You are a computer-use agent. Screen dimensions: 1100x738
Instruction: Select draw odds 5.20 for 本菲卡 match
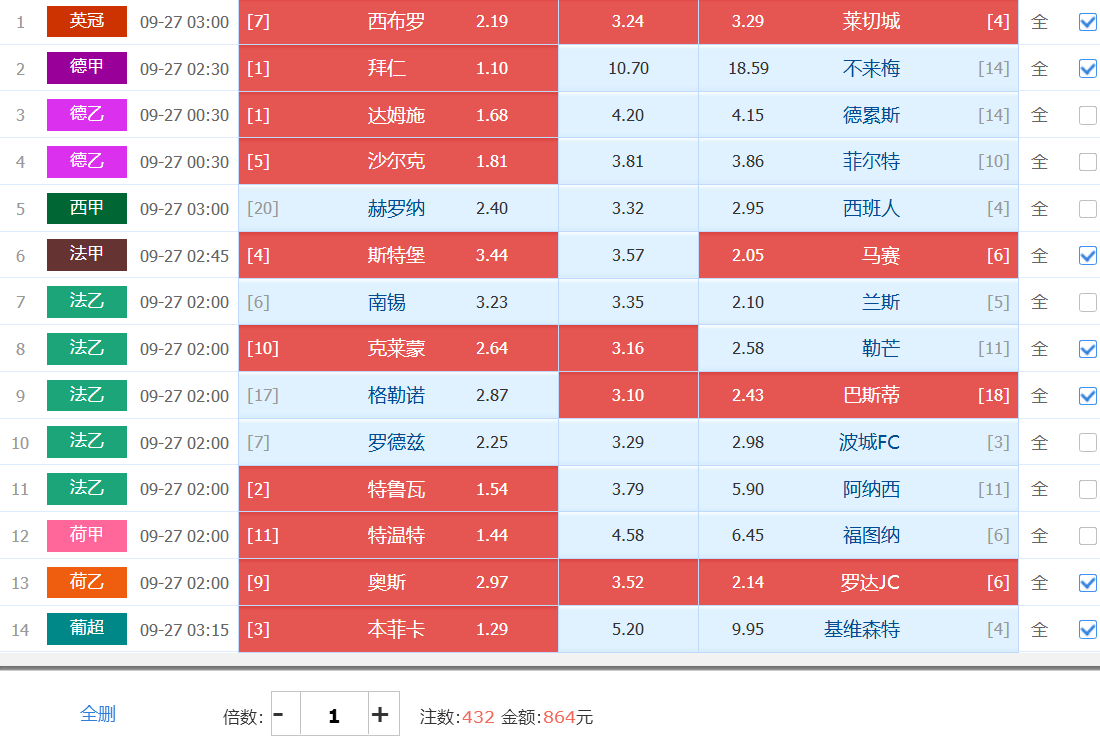(x=628, y=629)
